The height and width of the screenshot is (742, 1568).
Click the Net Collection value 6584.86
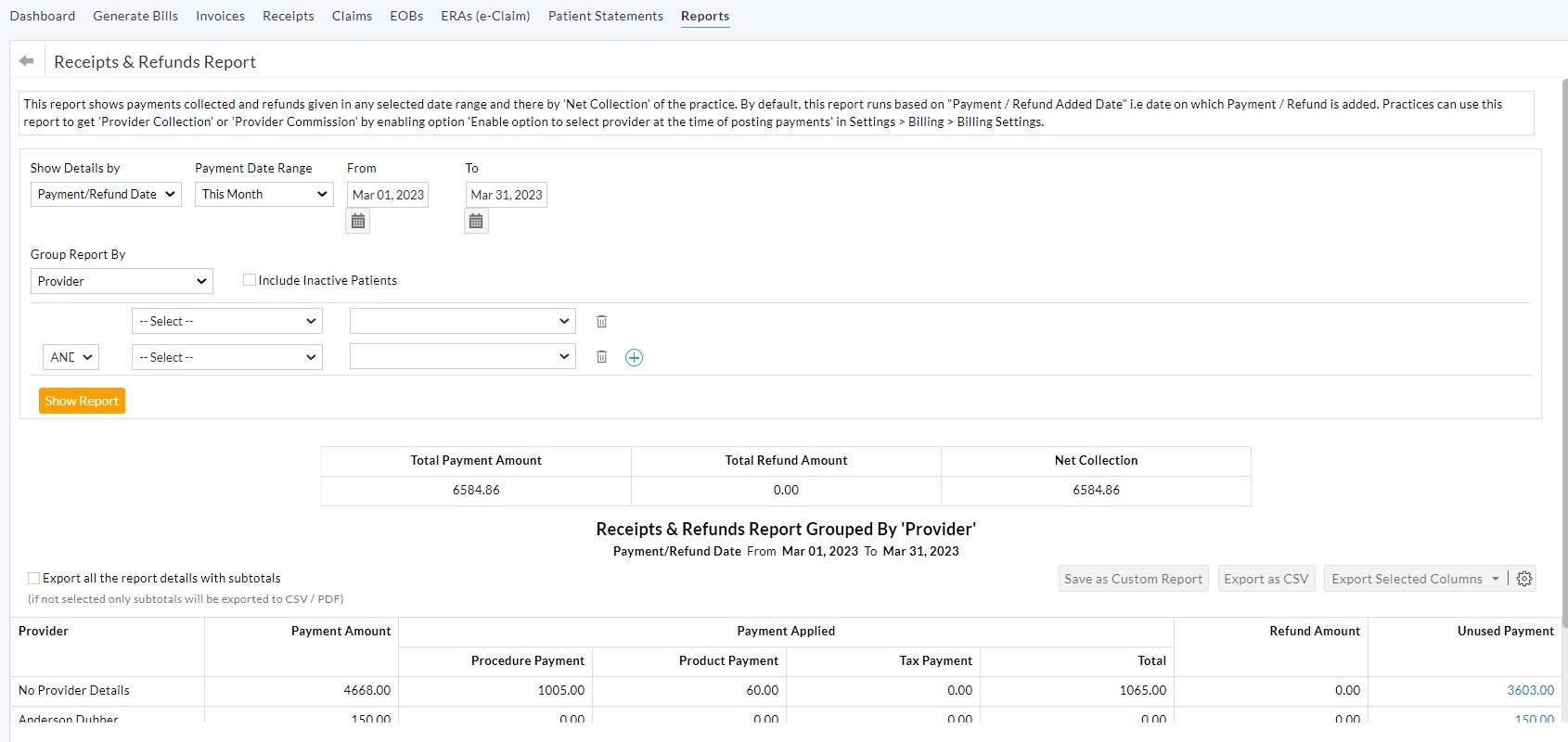coord(1096,490)
